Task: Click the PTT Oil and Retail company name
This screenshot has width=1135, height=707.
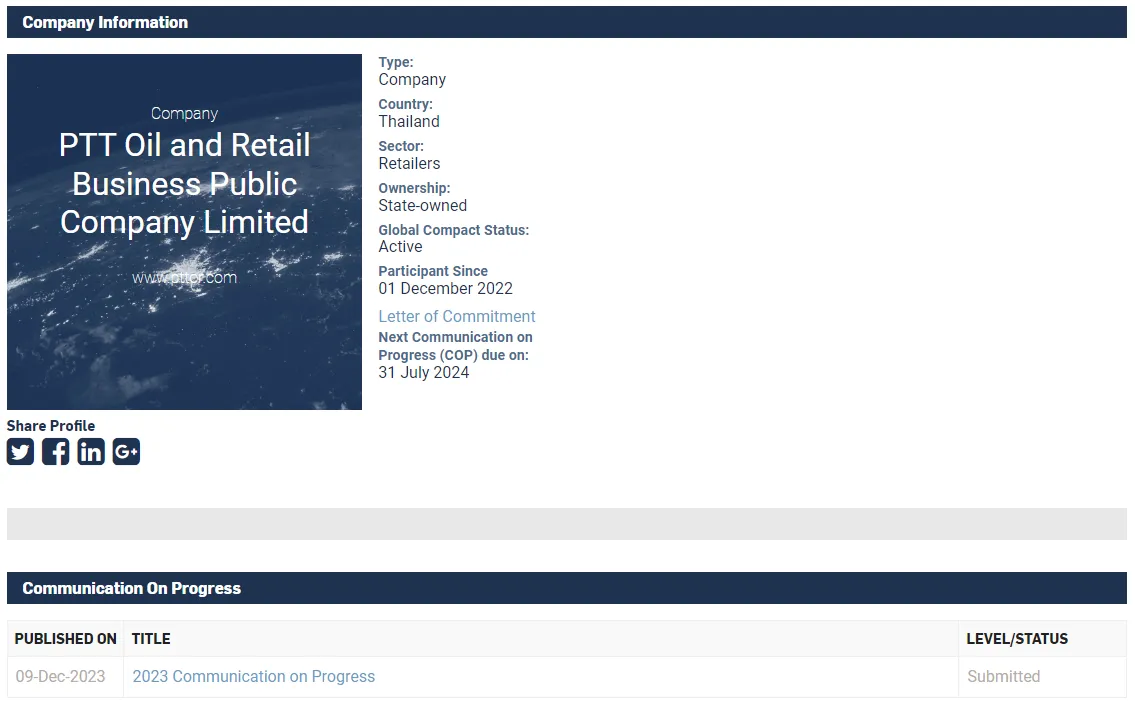Action: tap(184, 184)
